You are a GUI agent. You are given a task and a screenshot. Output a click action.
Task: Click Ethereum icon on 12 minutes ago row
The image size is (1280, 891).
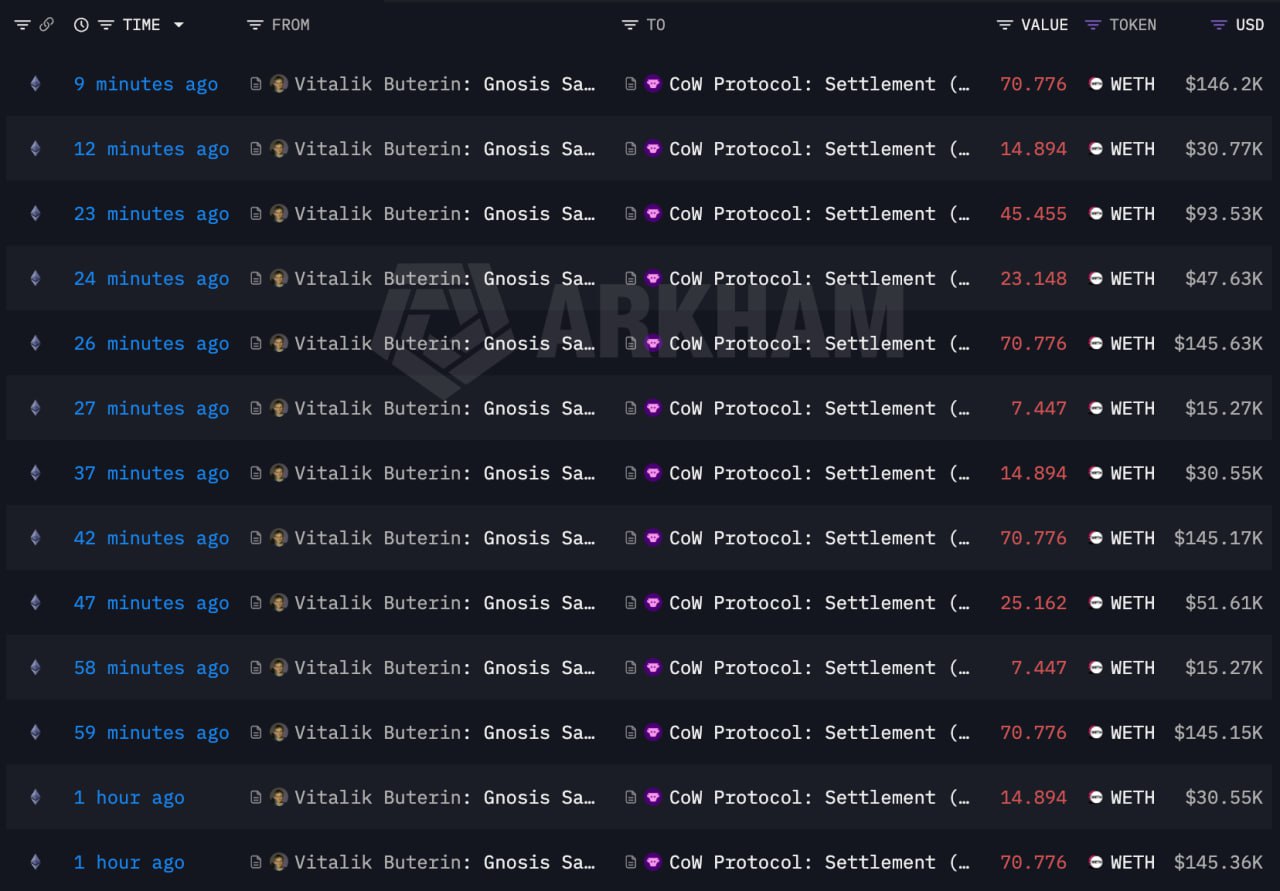[x=35, y=149]
